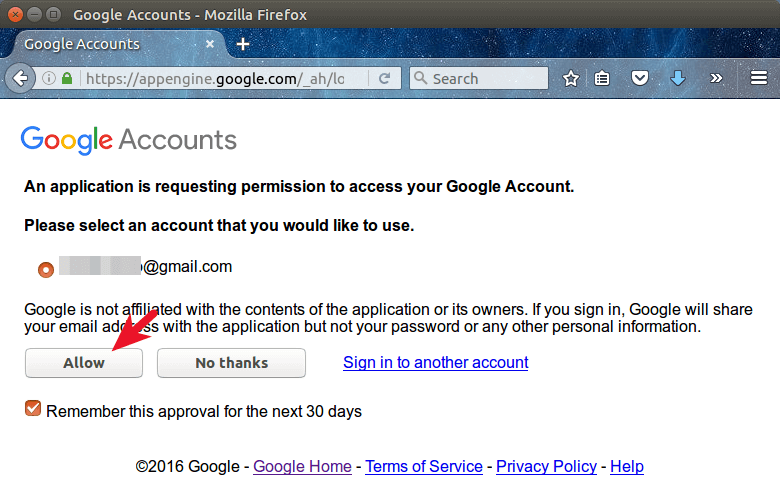The image size is (780, 486).
Task: Click the green padlock security icon
Action: pyautogui.click(x=67, y=78)
